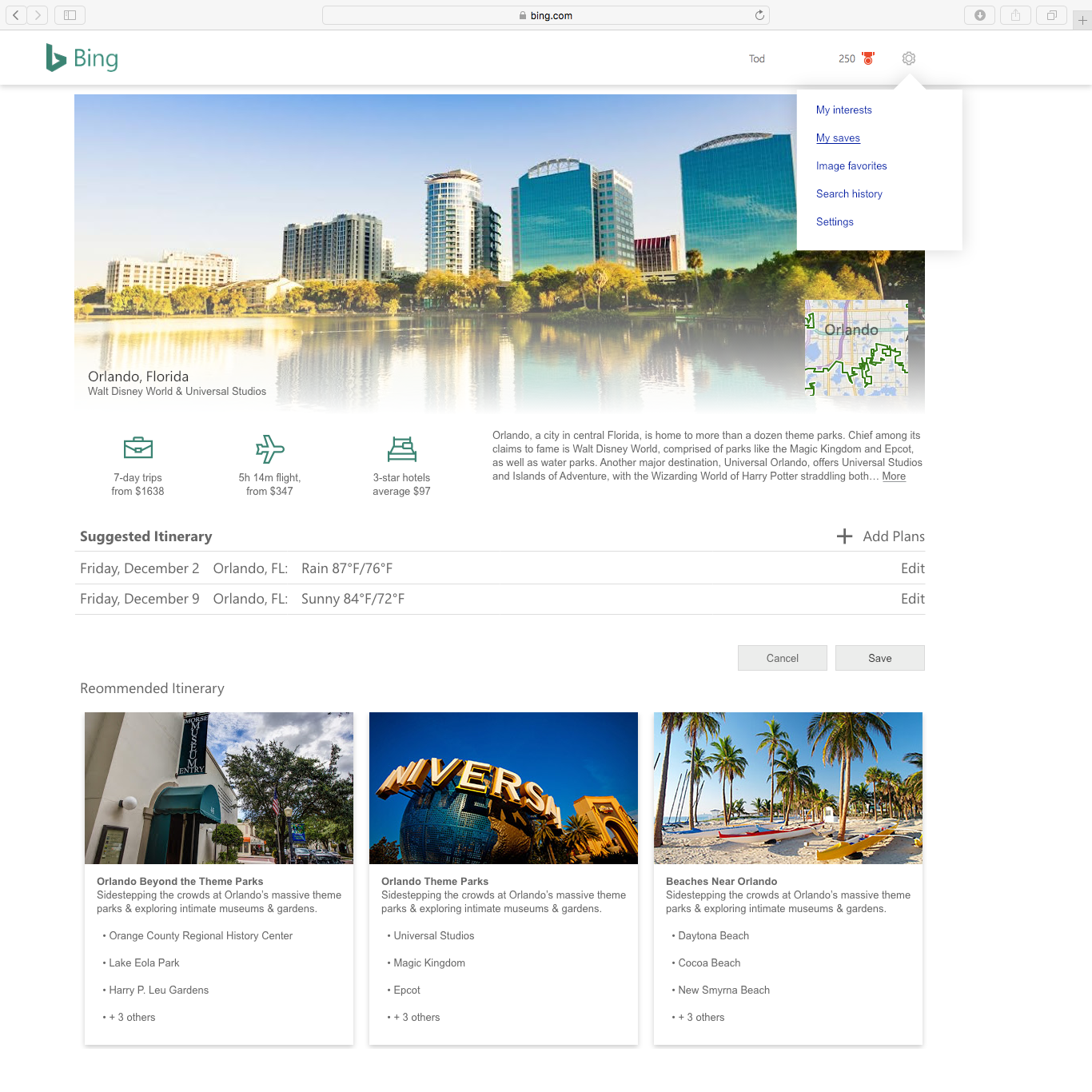The height and width of the screenshot is (1092, 1092).
Task: Click the briefcase 7-day trips icon
Action: coord(138,448)
